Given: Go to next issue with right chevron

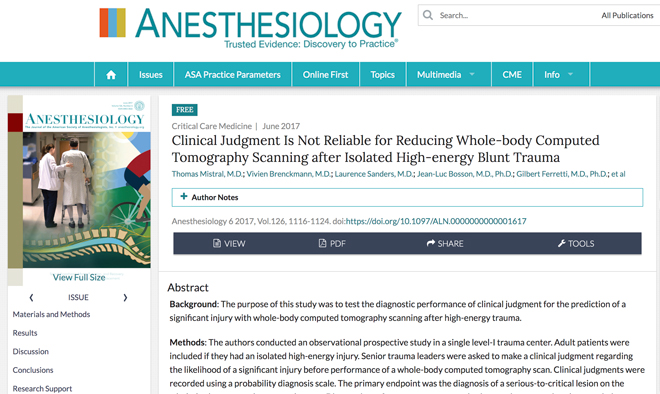Looking at the screenshot, I should pyautogui.click(x=125, y=298).
